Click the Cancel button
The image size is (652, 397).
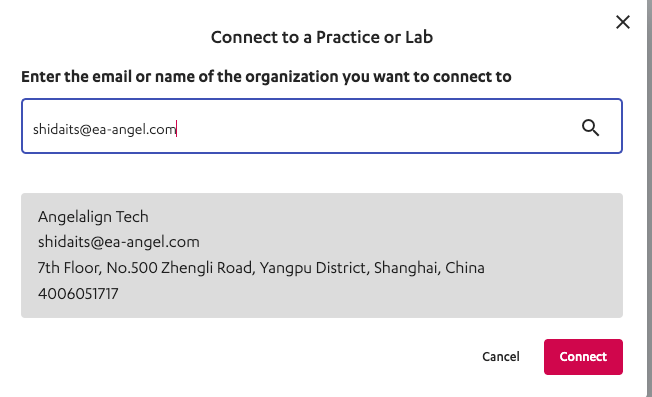(501, 357)
